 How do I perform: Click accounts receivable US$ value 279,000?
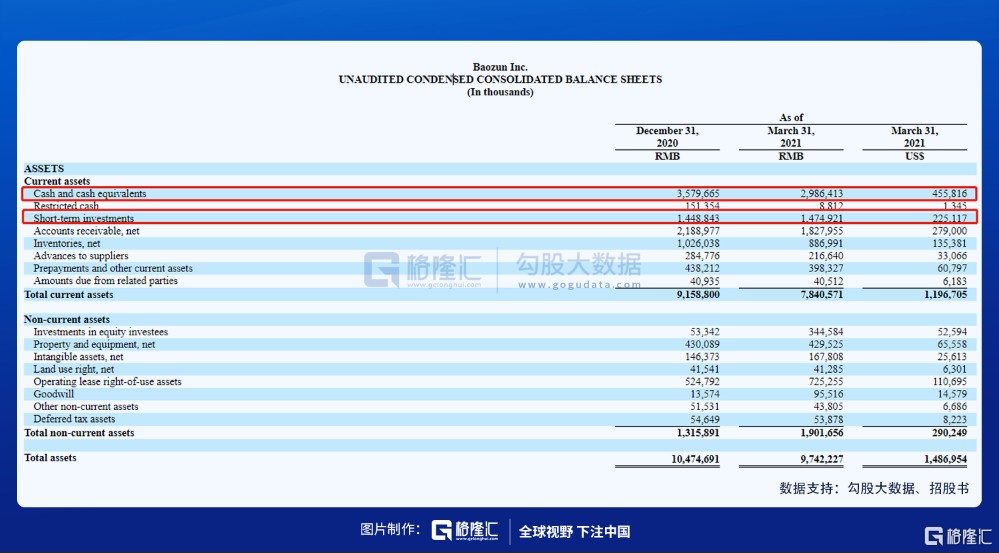949,231
